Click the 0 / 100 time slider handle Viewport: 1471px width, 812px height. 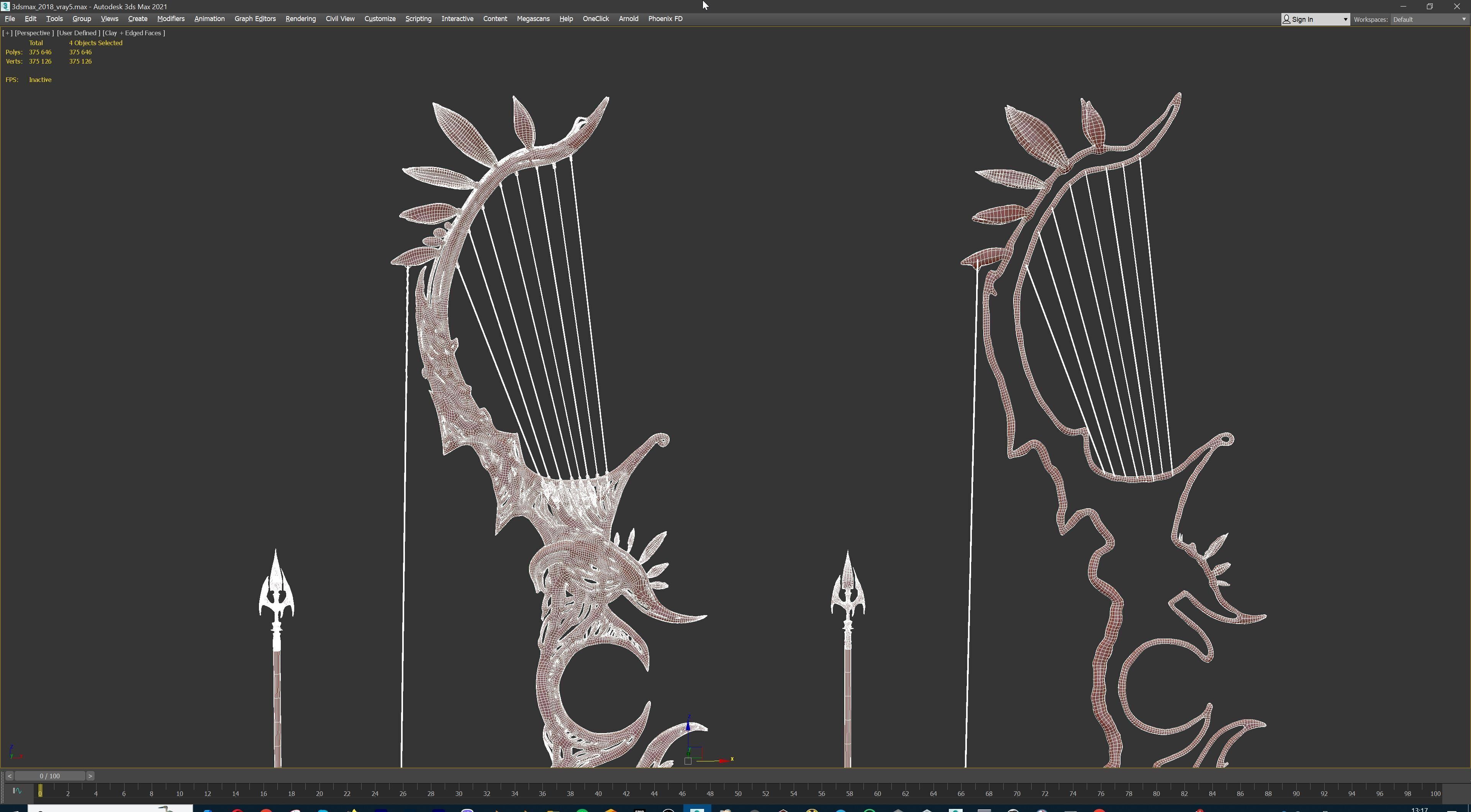50,776
